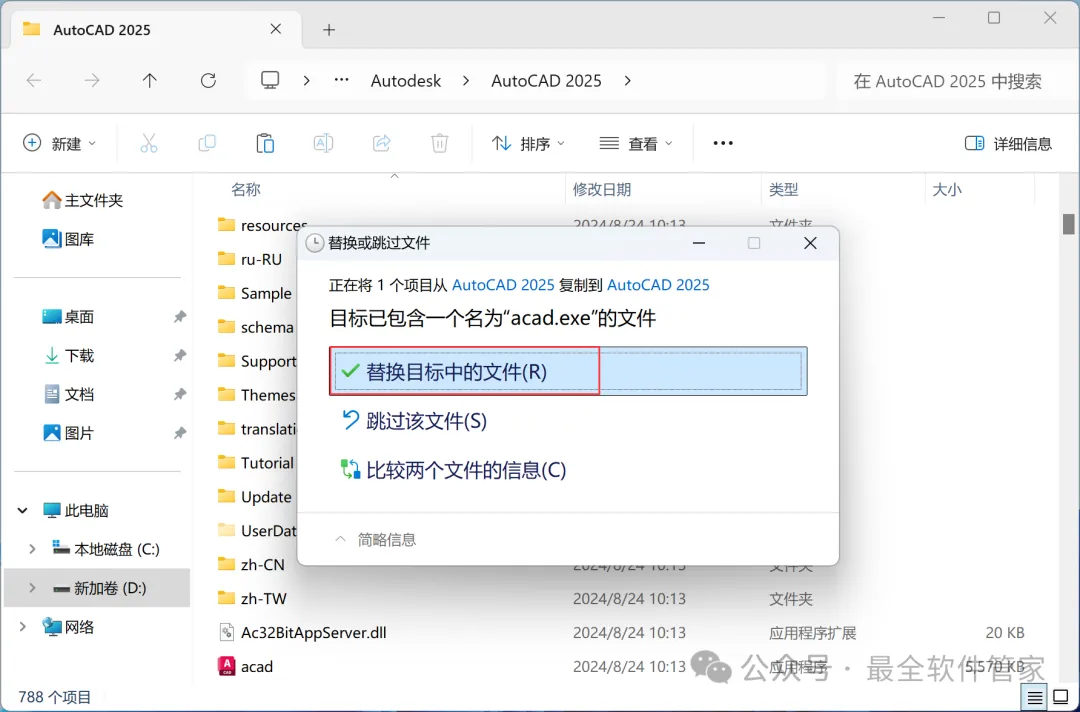Close the AutoCAD 2025 tab
The width and height of the screenshot is (1080, 712).
point(276,29)
